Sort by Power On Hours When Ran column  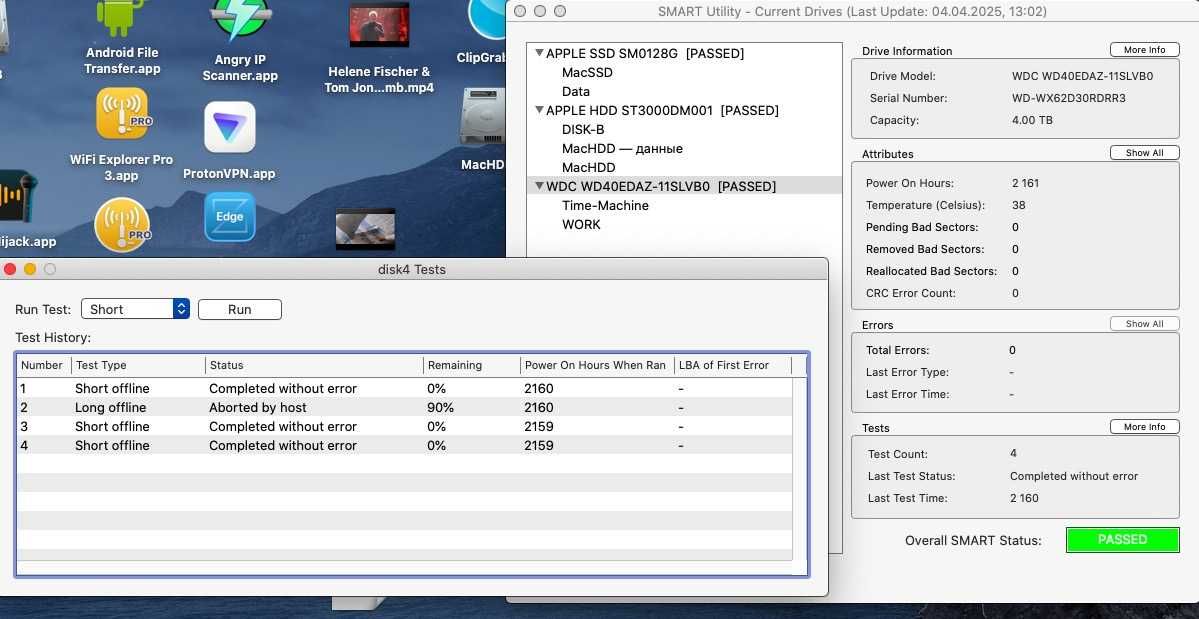point(597,365)
